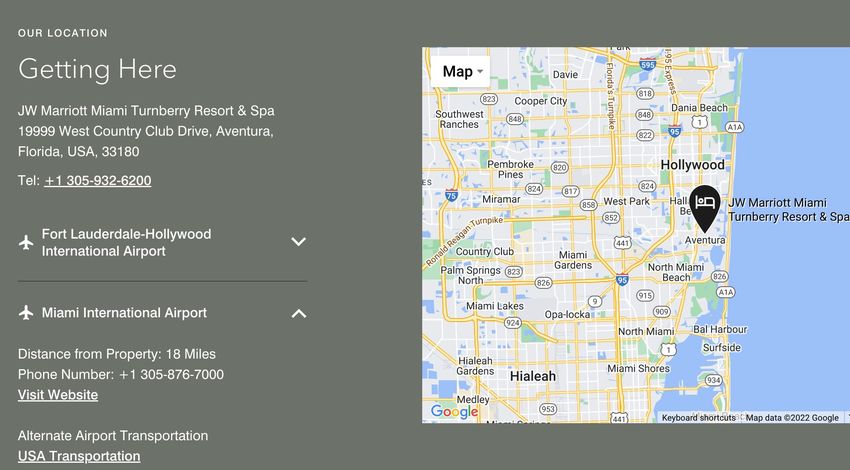This screenshot has height=470, width=850.
Task: Click Map data ©2022 Google text
Action: (792, 417)
